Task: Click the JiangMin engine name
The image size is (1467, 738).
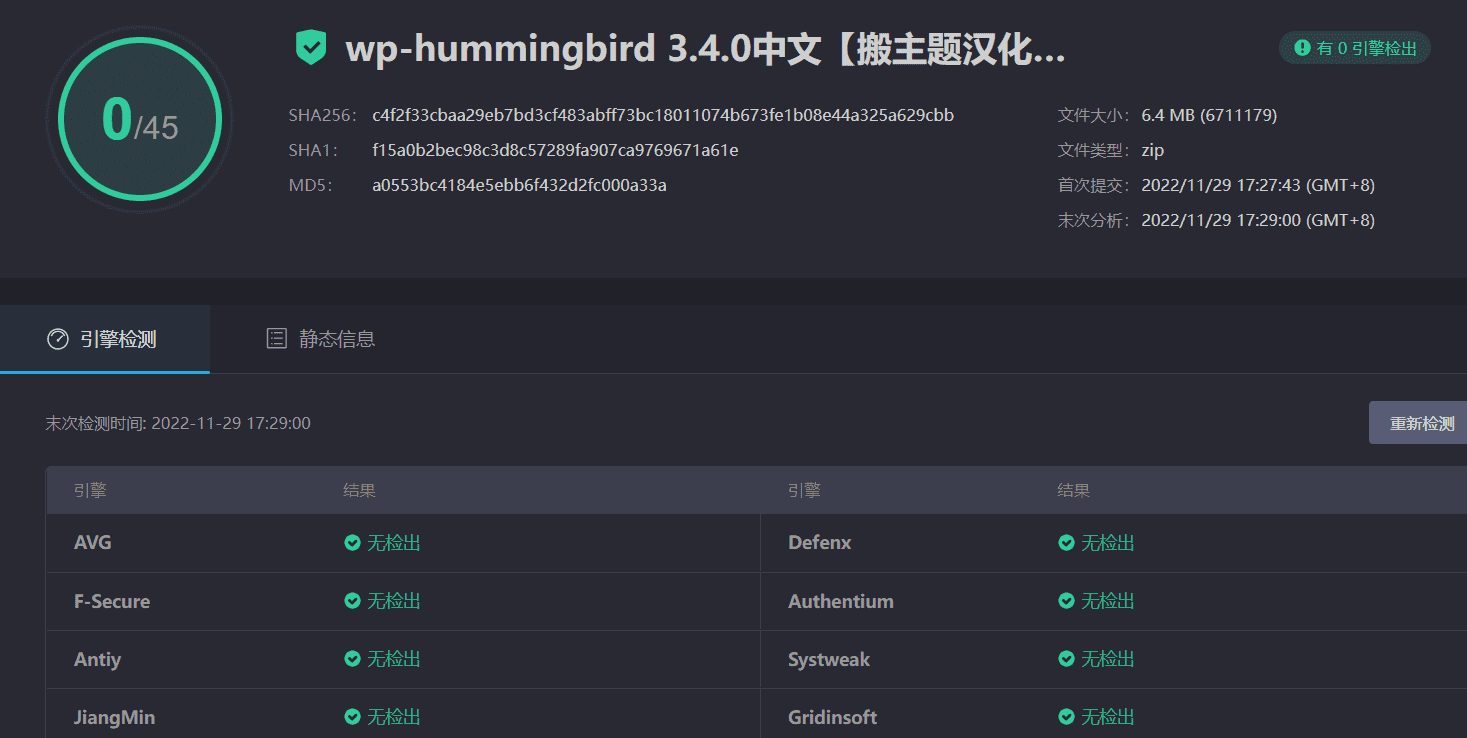Action: point(114,717)
